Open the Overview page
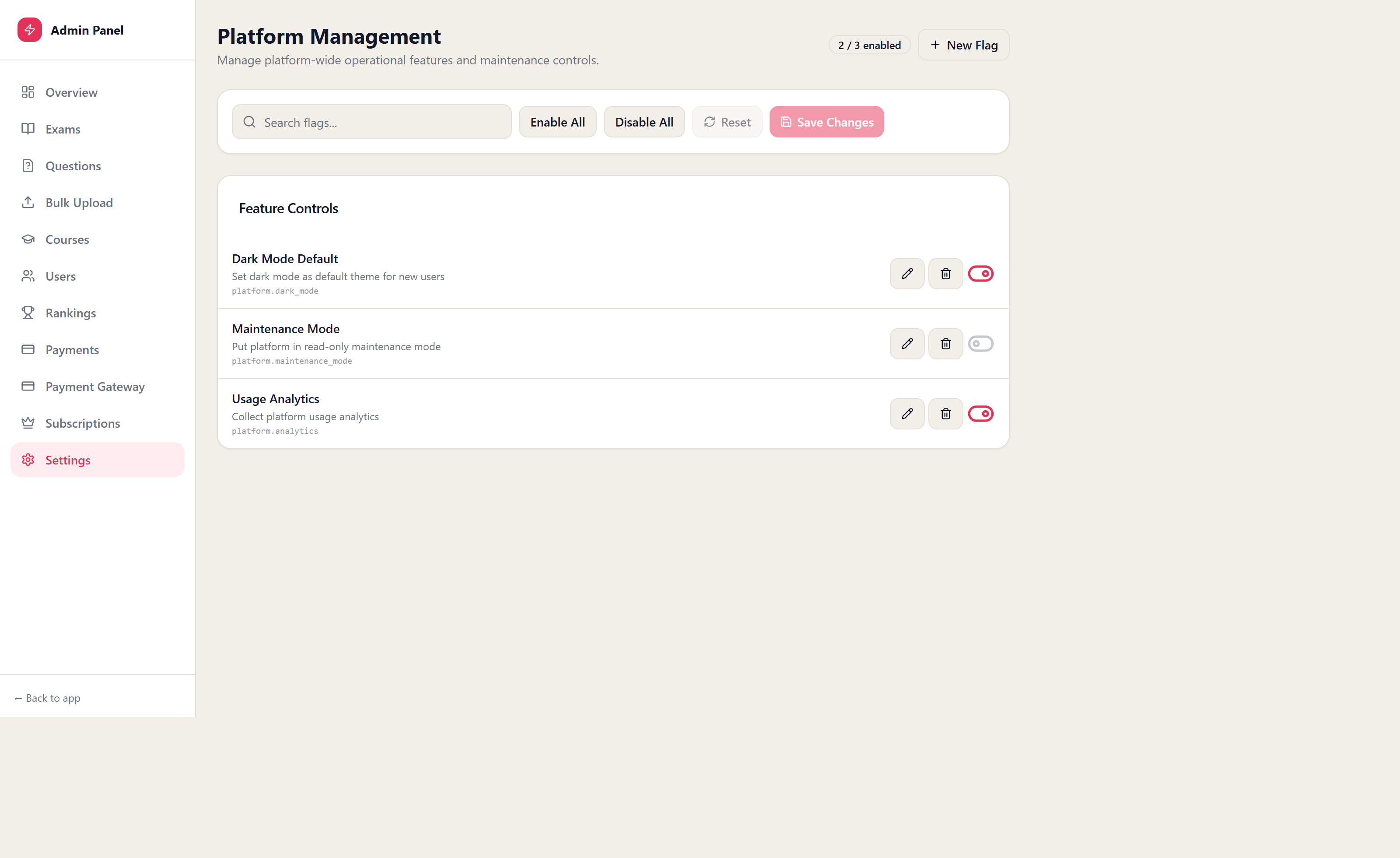 (97, 92)
